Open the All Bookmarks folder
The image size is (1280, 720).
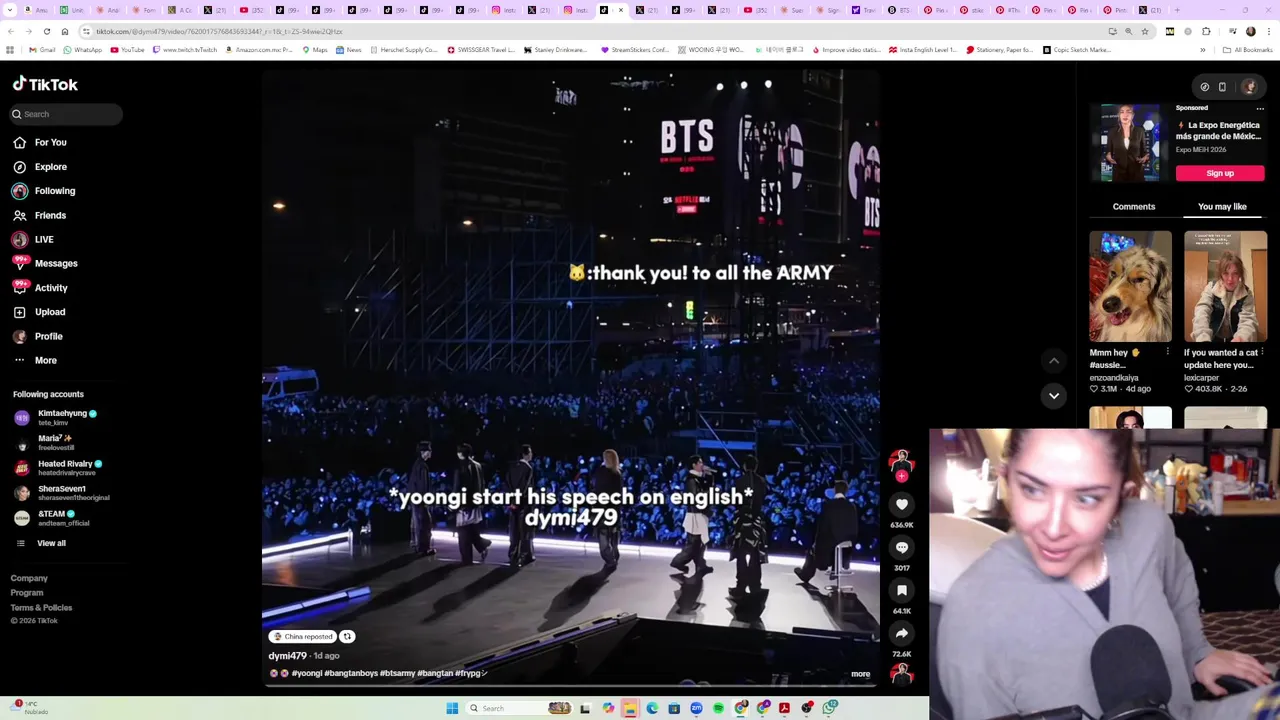pos(1248,50)
